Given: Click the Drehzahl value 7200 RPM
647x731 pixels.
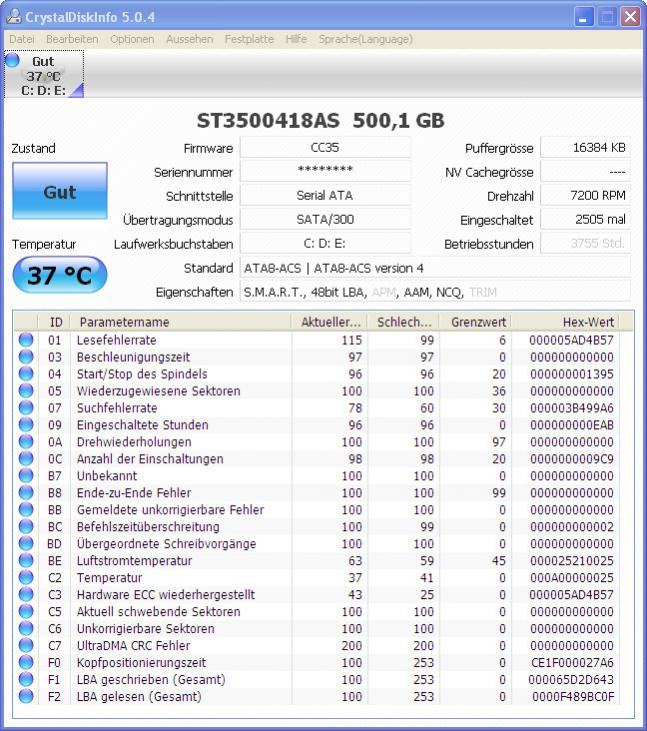Looking at the screenshot, I should (585, 195).
